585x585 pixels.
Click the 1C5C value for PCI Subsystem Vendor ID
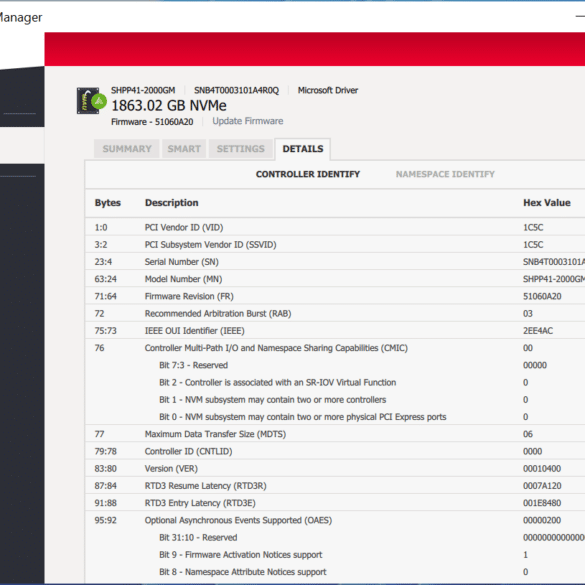(x=533, y=244)
